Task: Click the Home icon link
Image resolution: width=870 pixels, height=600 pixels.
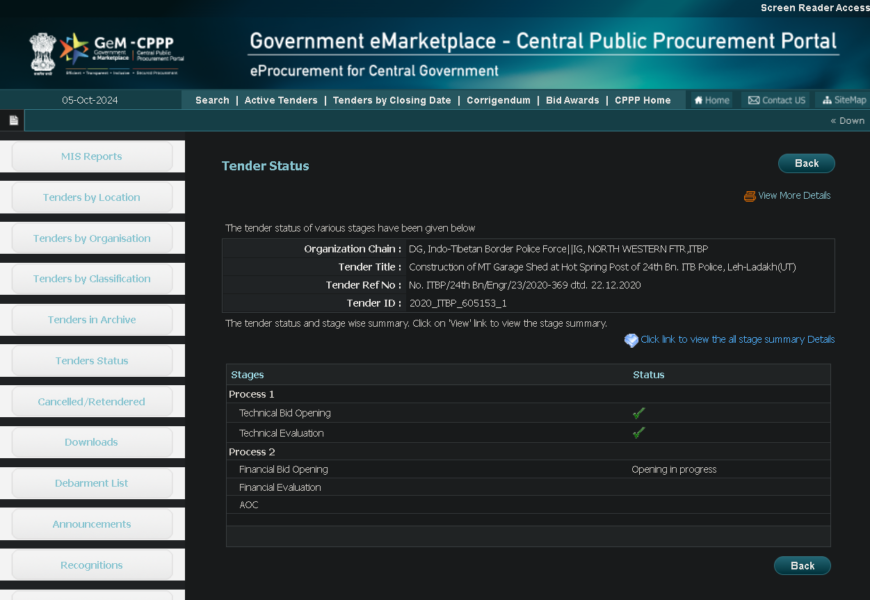Action: (x=712, y=100)
